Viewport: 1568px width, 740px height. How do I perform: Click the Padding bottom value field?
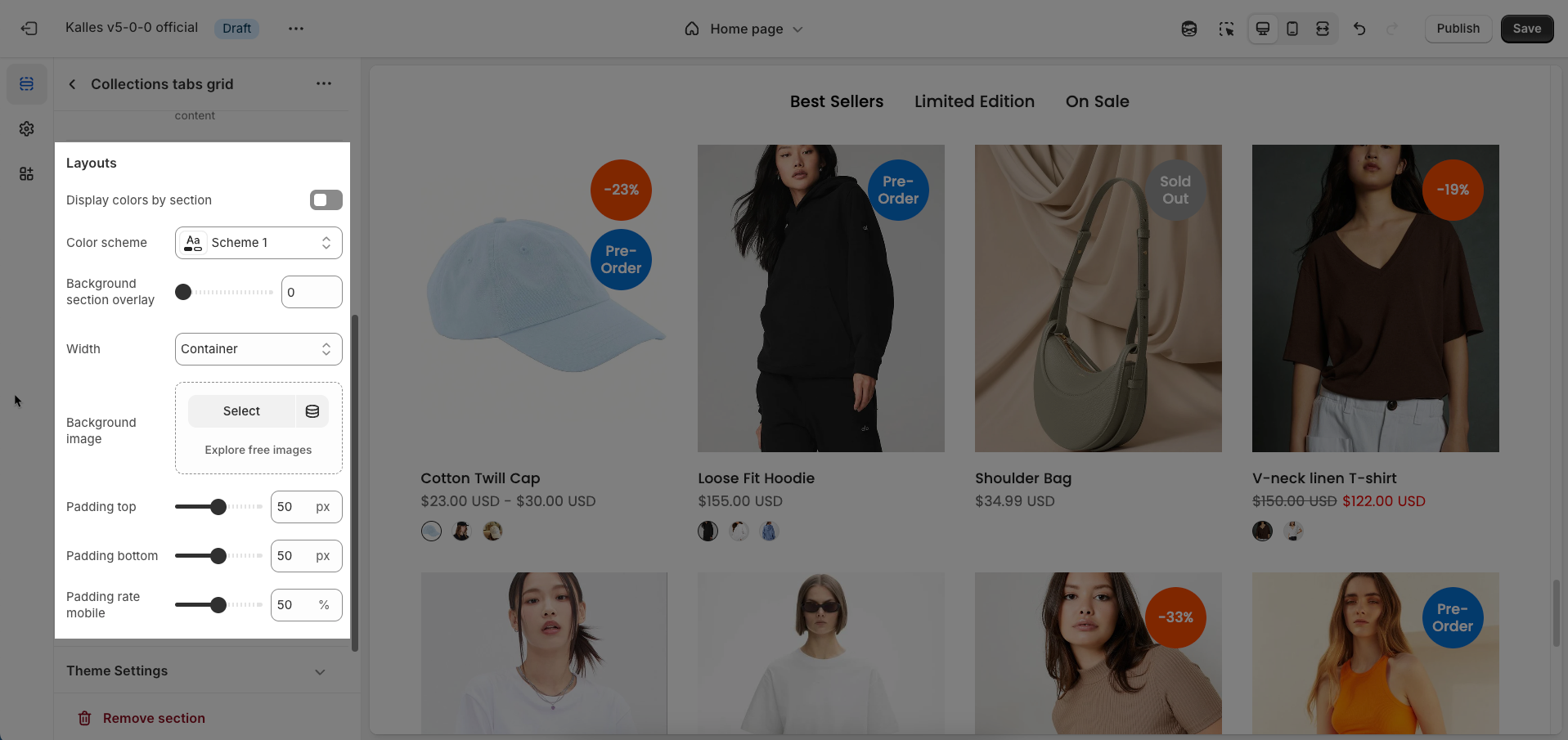click(307, 556)
